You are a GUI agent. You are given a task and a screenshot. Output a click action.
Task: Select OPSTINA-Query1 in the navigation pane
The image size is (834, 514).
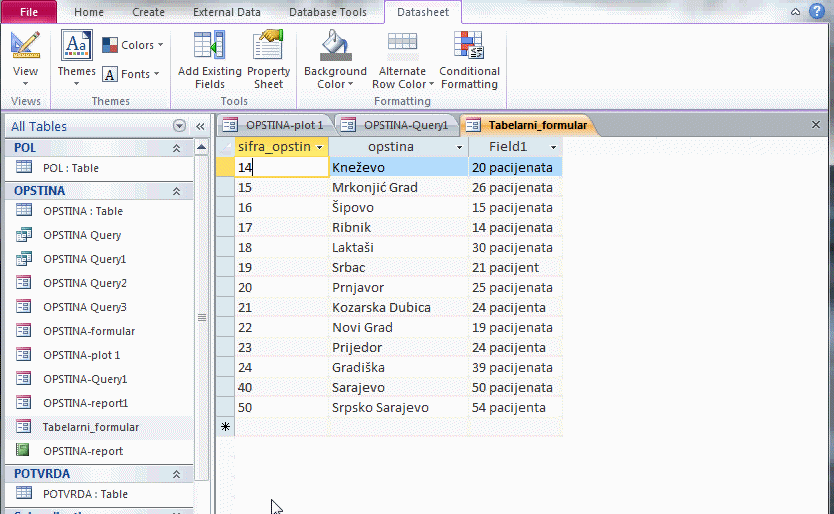coord(99,379)
